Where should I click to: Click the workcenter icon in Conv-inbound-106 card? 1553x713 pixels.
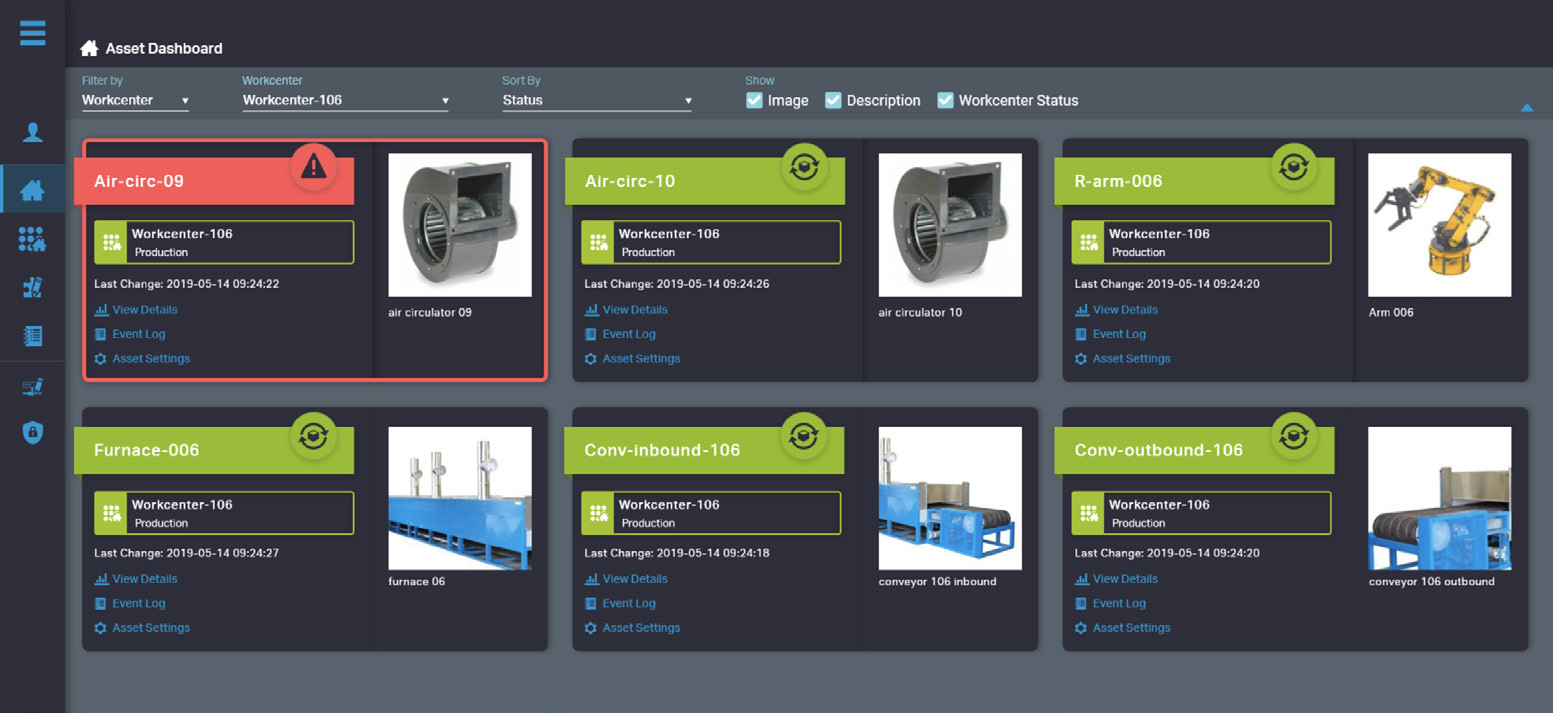click(x=598, y=513)
